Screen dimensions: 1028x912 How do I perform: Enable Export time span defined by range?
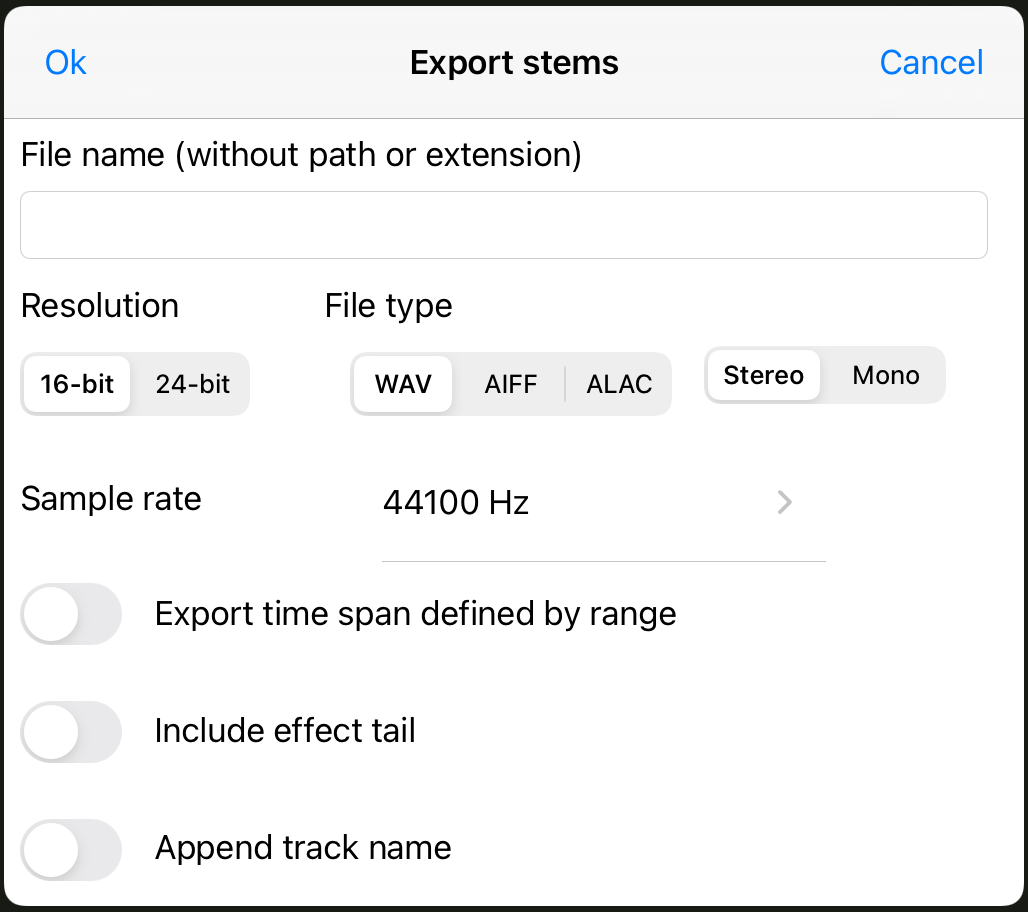point(71,614)
